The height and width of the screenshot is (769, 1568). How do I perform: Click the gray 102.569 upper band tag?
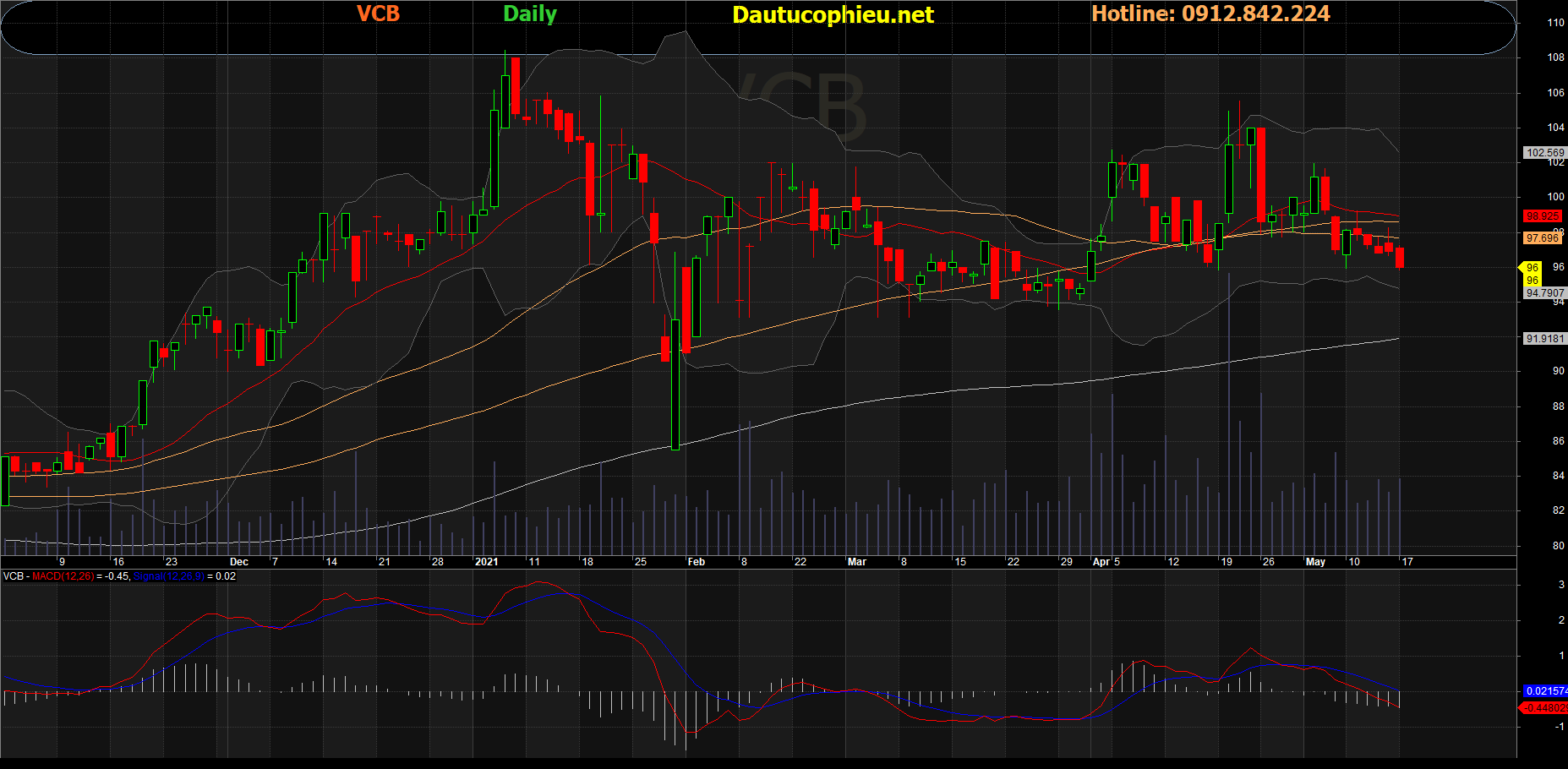(x=1544, y=153)
